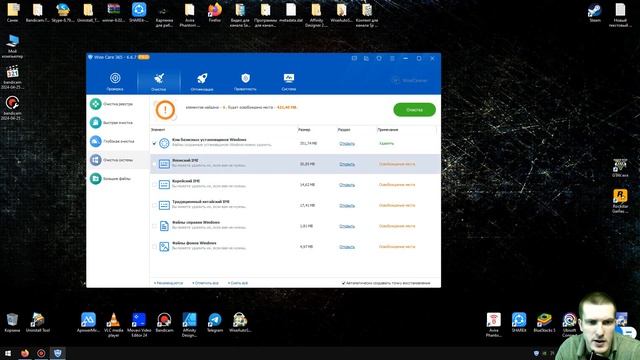Screen dimensions: 640x360
Task: Click the Размер column header
Action: pyautogui.click(x=304, y=130)
